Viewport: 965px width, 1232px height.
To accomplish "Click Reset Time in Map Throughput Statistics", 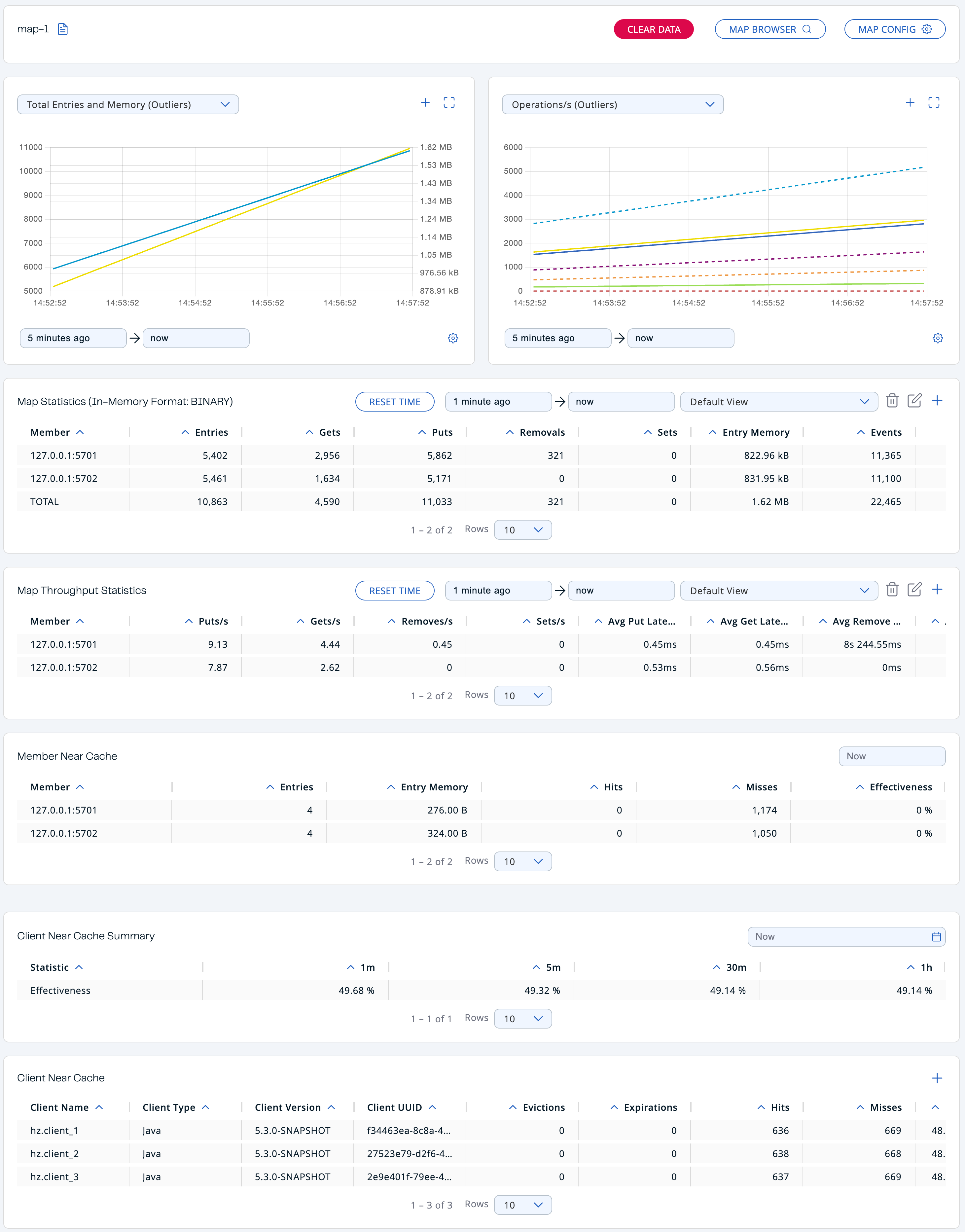I will [x=394, y=591].
